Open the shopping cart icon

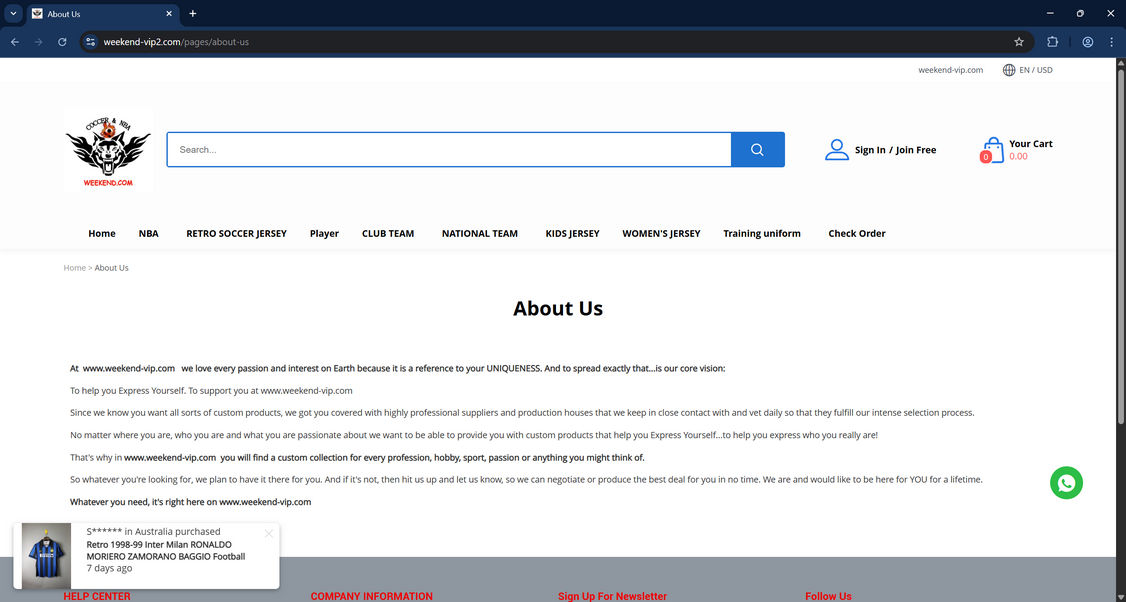992,149
